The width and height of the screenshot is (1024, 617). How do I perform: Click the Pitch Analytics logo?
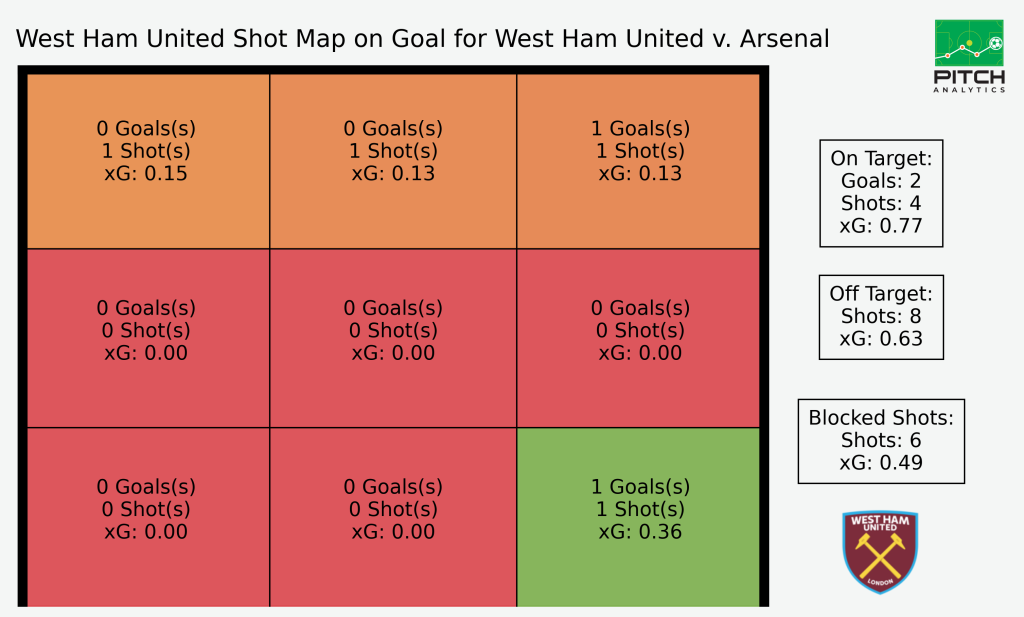[969, 56]
